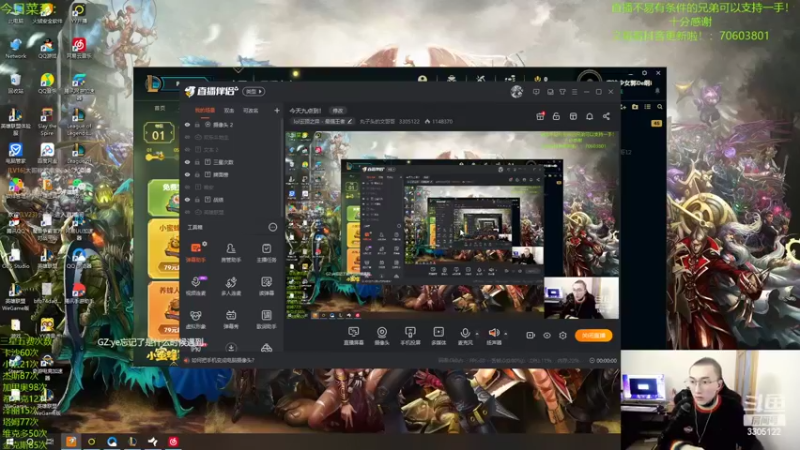Click the 修改 button beside the stream title
Image resolution: width=800 pixels, height=450 pixels.
click(338, 110)
